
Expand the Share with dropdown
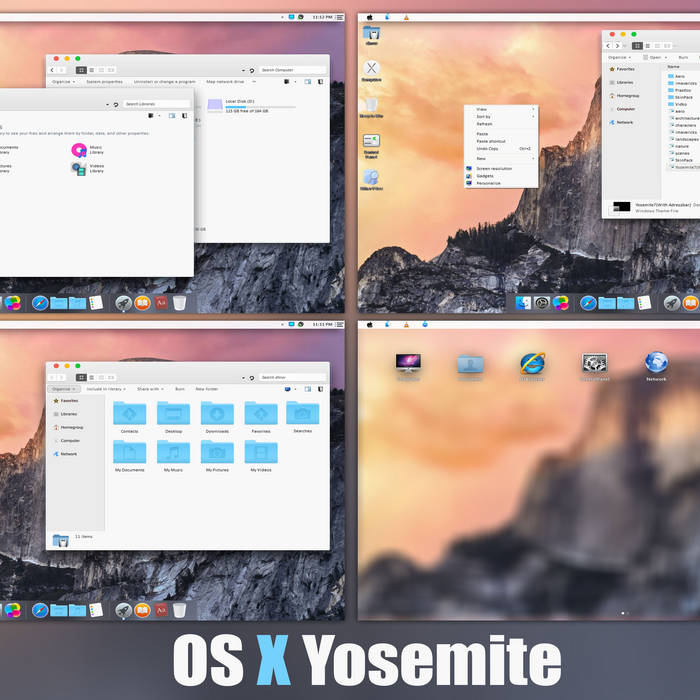pyautogui.click(x=150, y=389)
